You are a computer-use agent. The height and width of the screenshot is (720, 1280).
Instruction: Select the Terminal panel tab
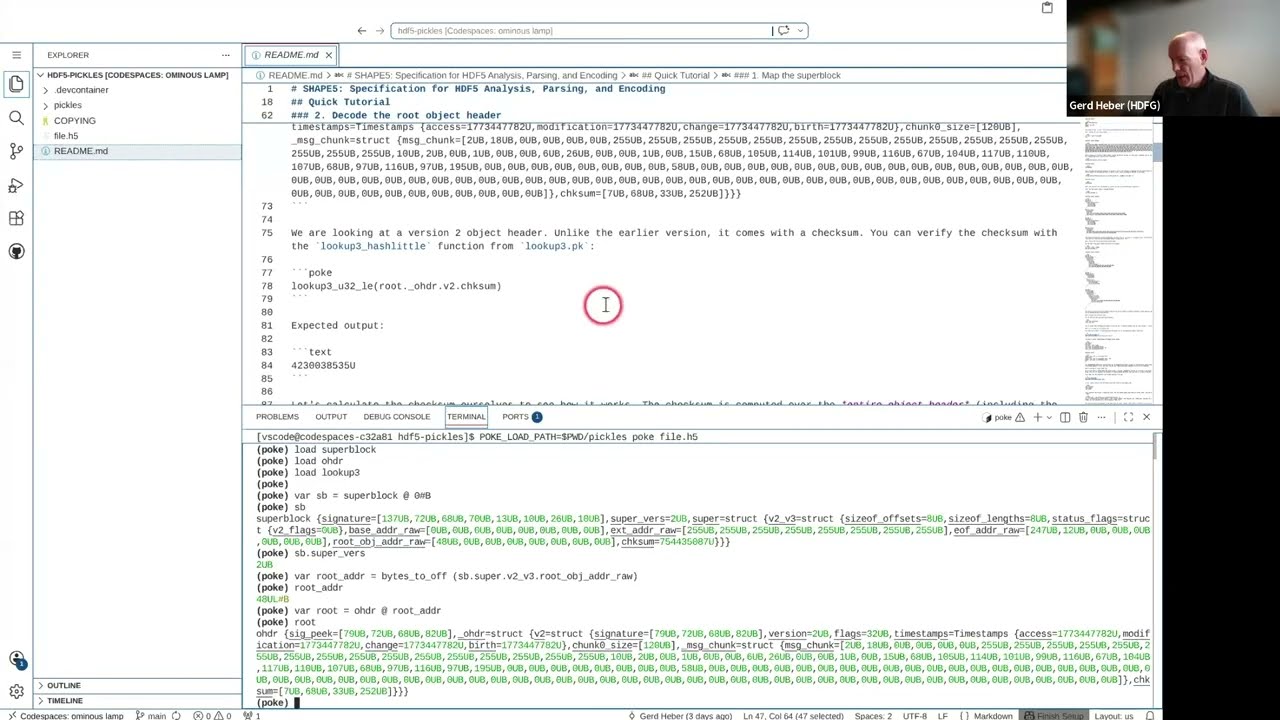click(466, 417)
